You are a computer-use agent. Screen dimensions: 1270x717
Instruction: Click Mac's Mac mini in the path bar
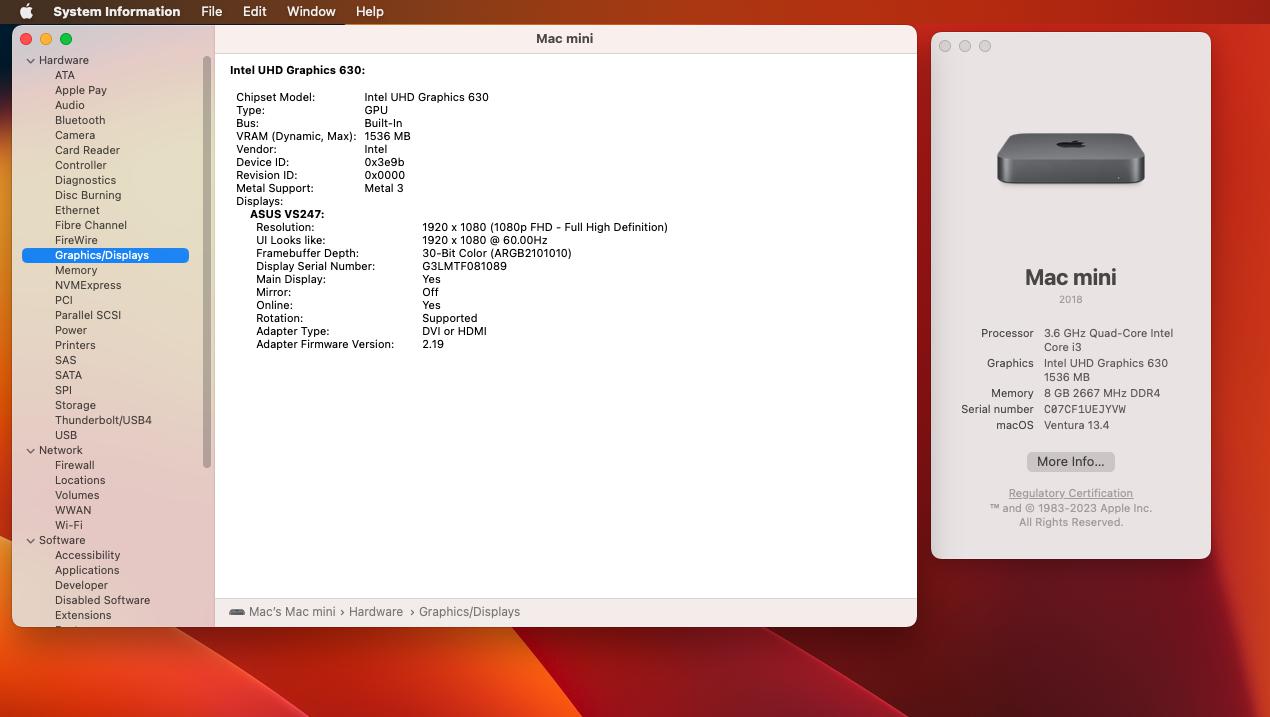click(292, 612)
